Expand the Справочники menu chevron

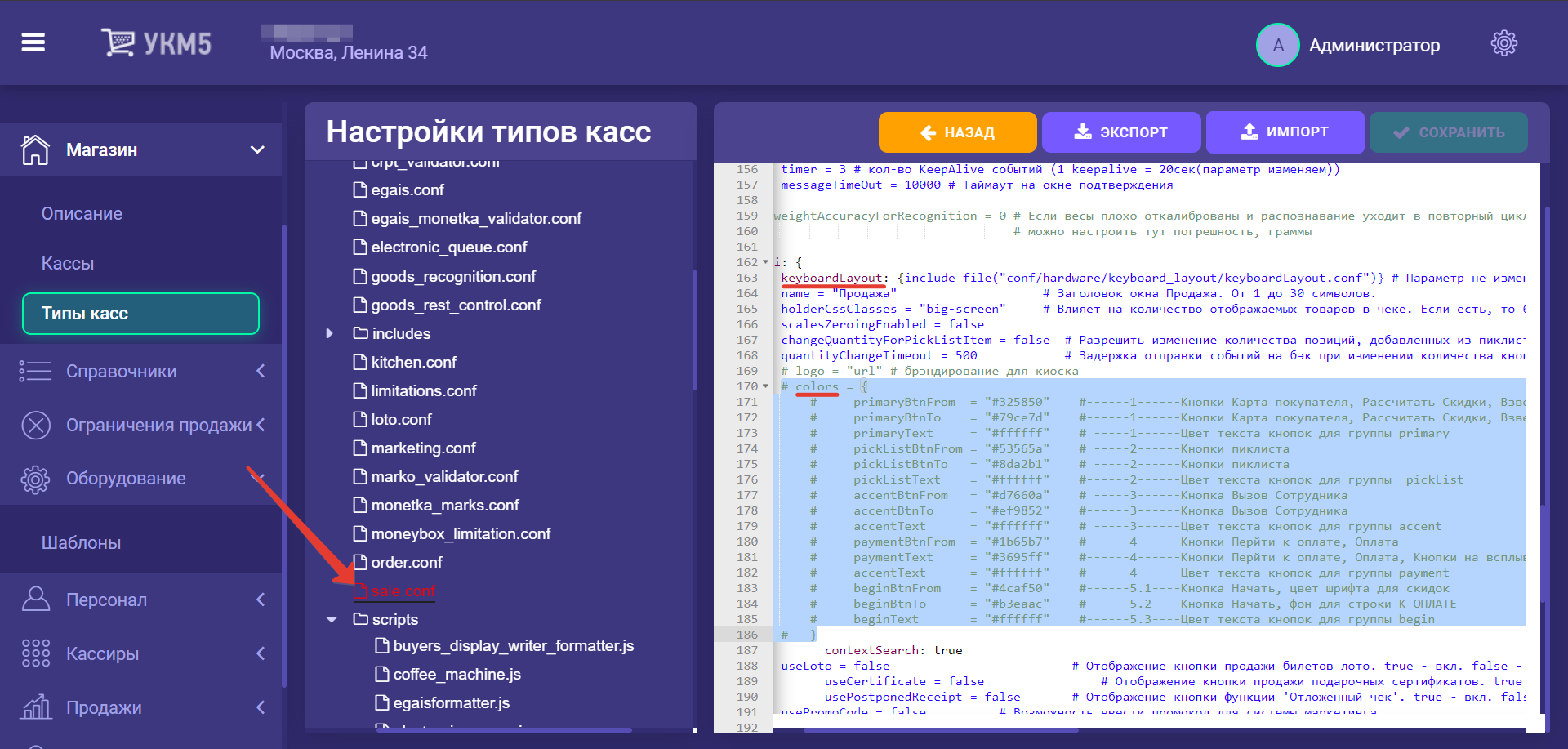pyautogui.click(x=261, y=371)
